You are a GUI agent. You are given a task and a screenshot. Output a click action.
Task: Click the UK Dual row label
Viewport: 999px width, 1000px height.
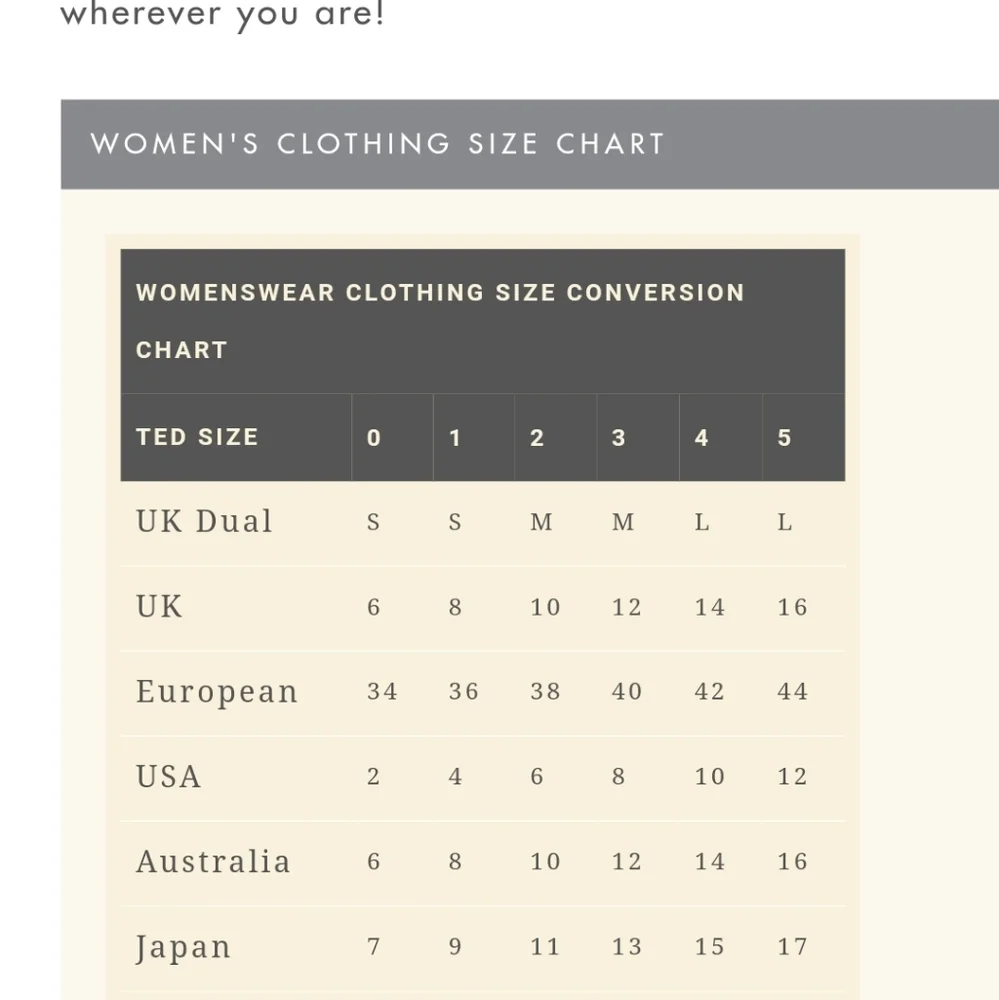pos(204,522)
